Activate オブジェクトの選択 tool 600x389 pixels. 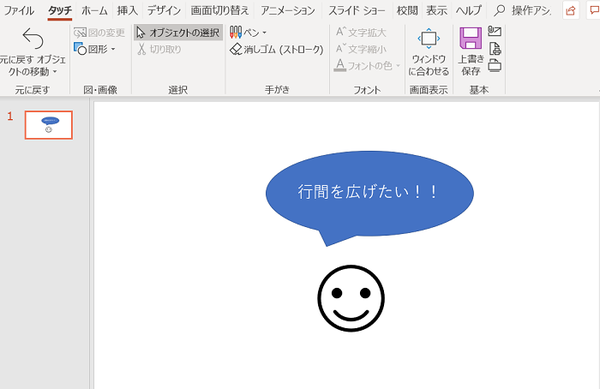click(x=178, y=33)
